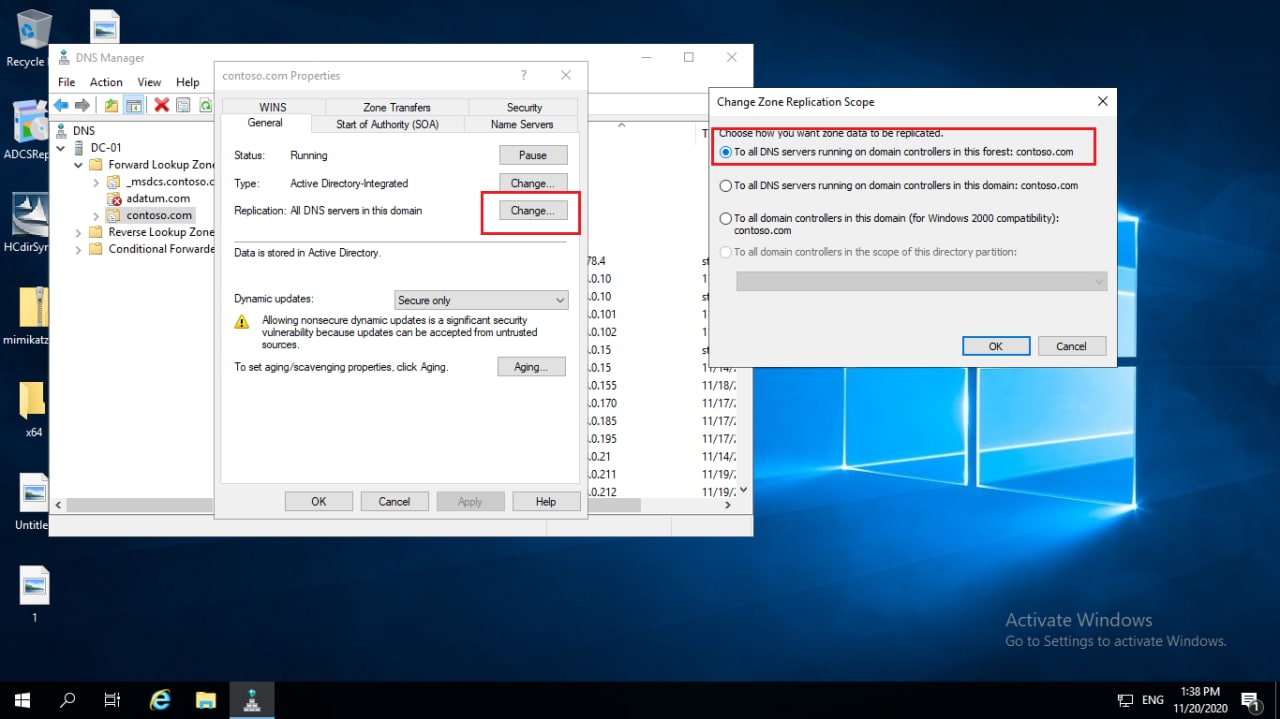Open File Explorer from the taskbar
Image resolution: width=1280 pixels, height=719 pixels.
pyautogui.click(x=206, y=700)
